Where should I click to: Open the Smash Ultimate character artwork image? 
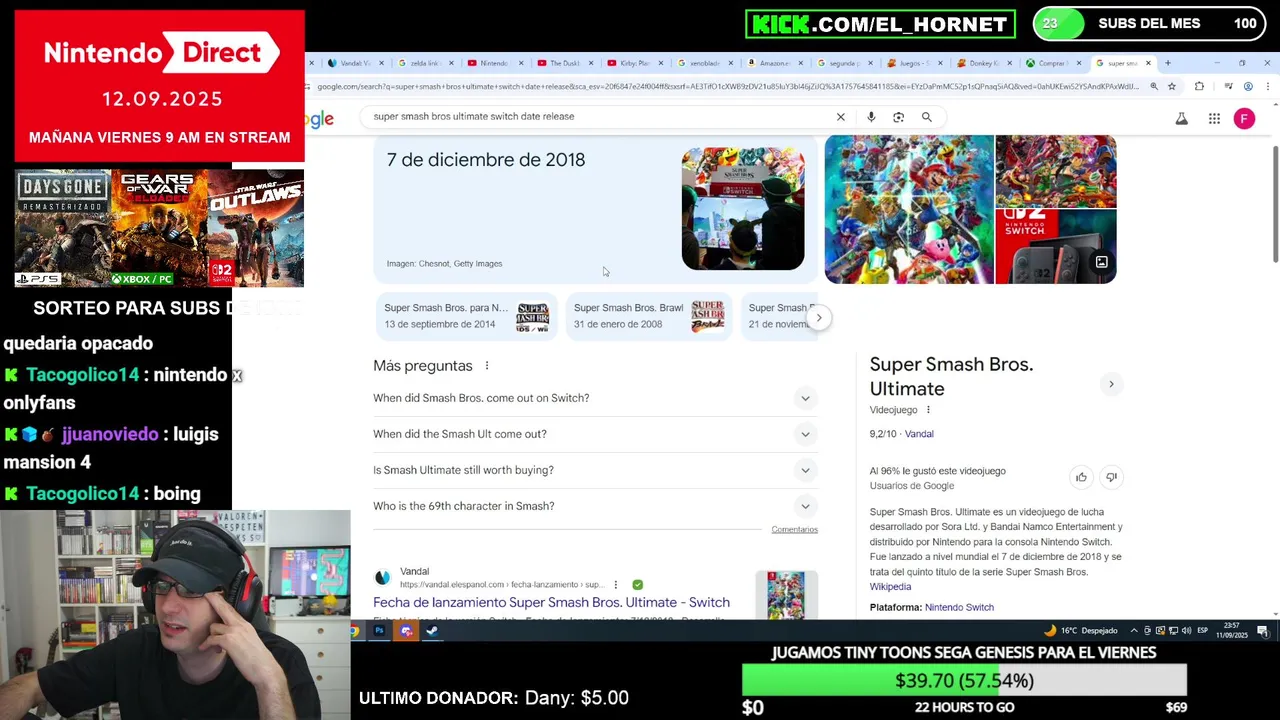click(909, 209)
